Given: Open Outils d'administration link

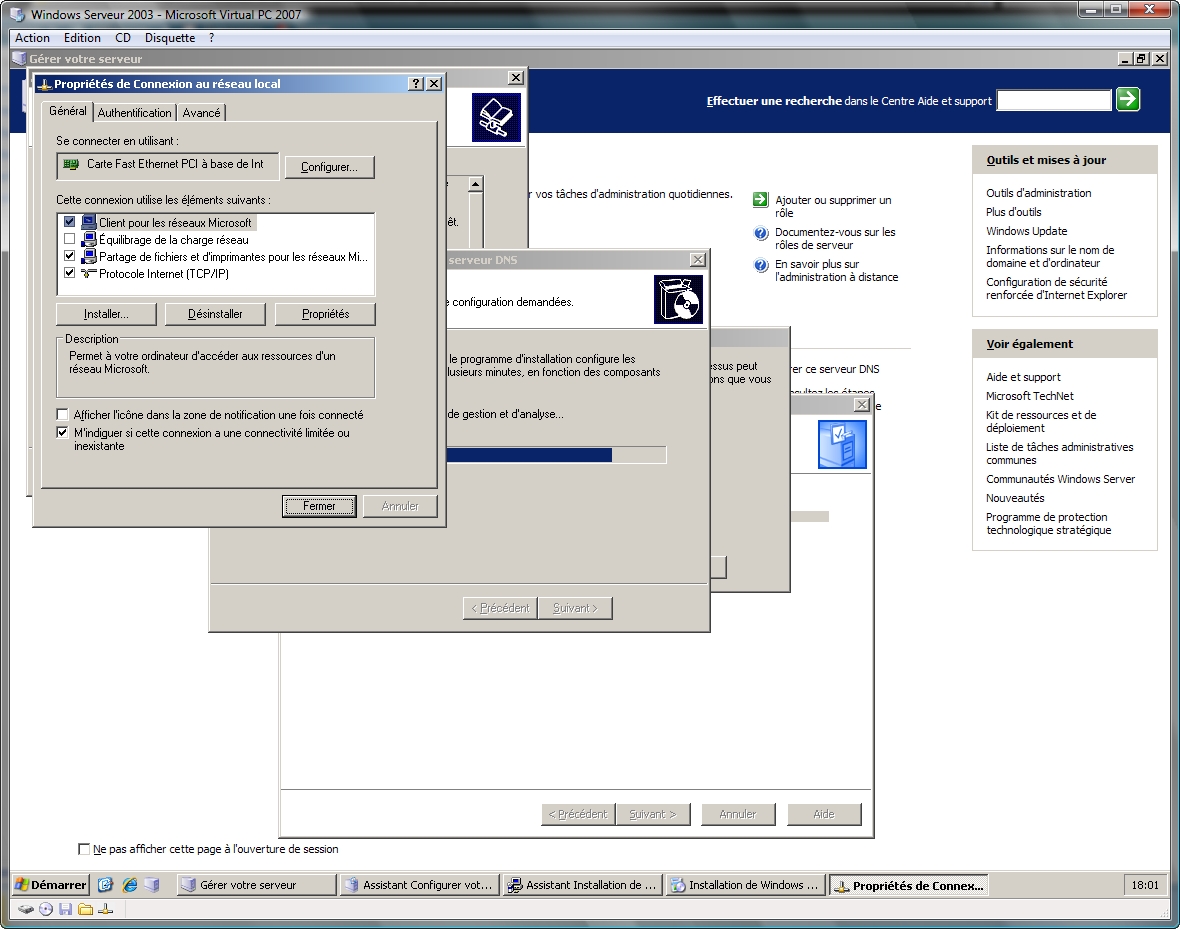Looking at the screenshot, I should pyautogui.click(x=1039, y=193).
